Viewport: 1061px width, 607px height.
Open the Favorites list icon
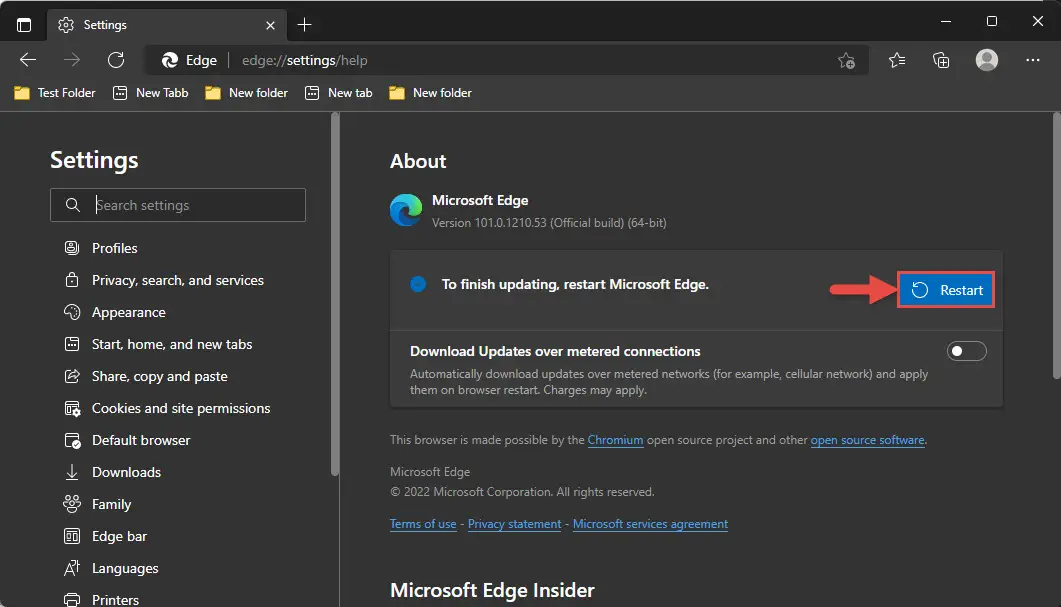tap(897, 60)
